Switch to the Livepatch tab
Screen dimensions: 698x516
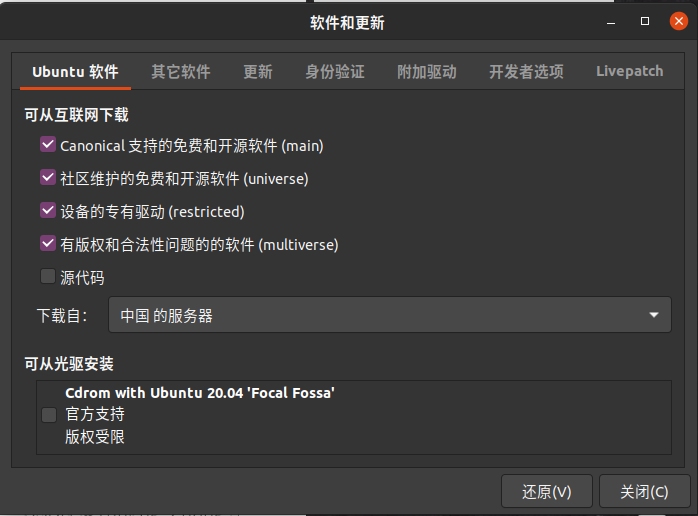629,72
